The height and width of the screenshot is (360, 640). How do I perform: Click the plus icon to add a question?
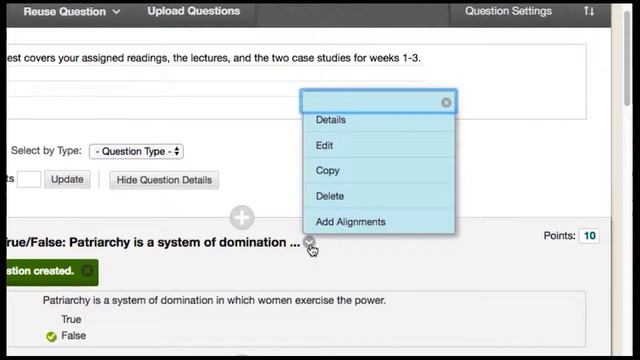pyautogui.click(x=242, y=218)
